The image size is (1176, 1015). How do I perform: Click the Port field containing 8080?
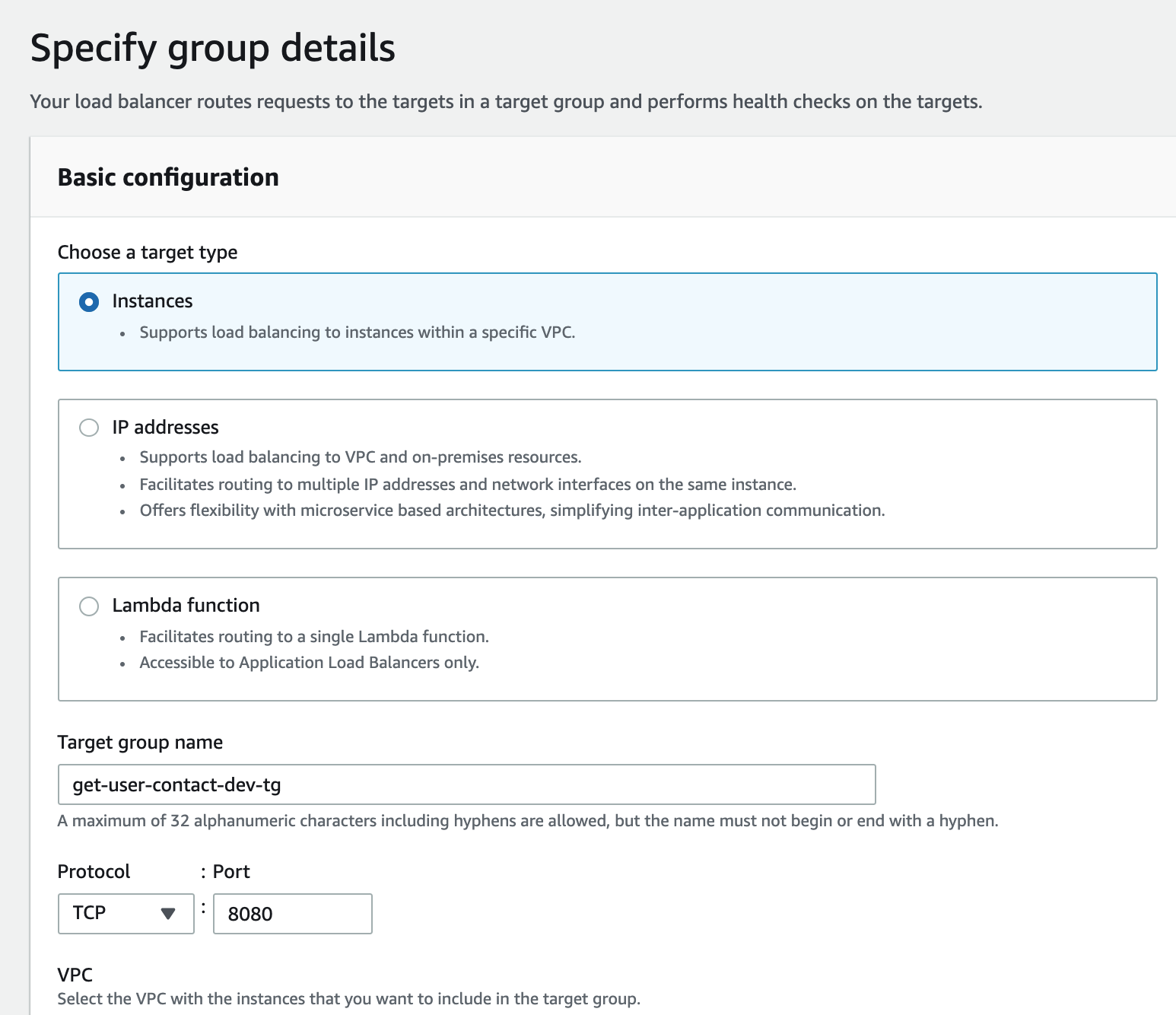click(292, 914)
